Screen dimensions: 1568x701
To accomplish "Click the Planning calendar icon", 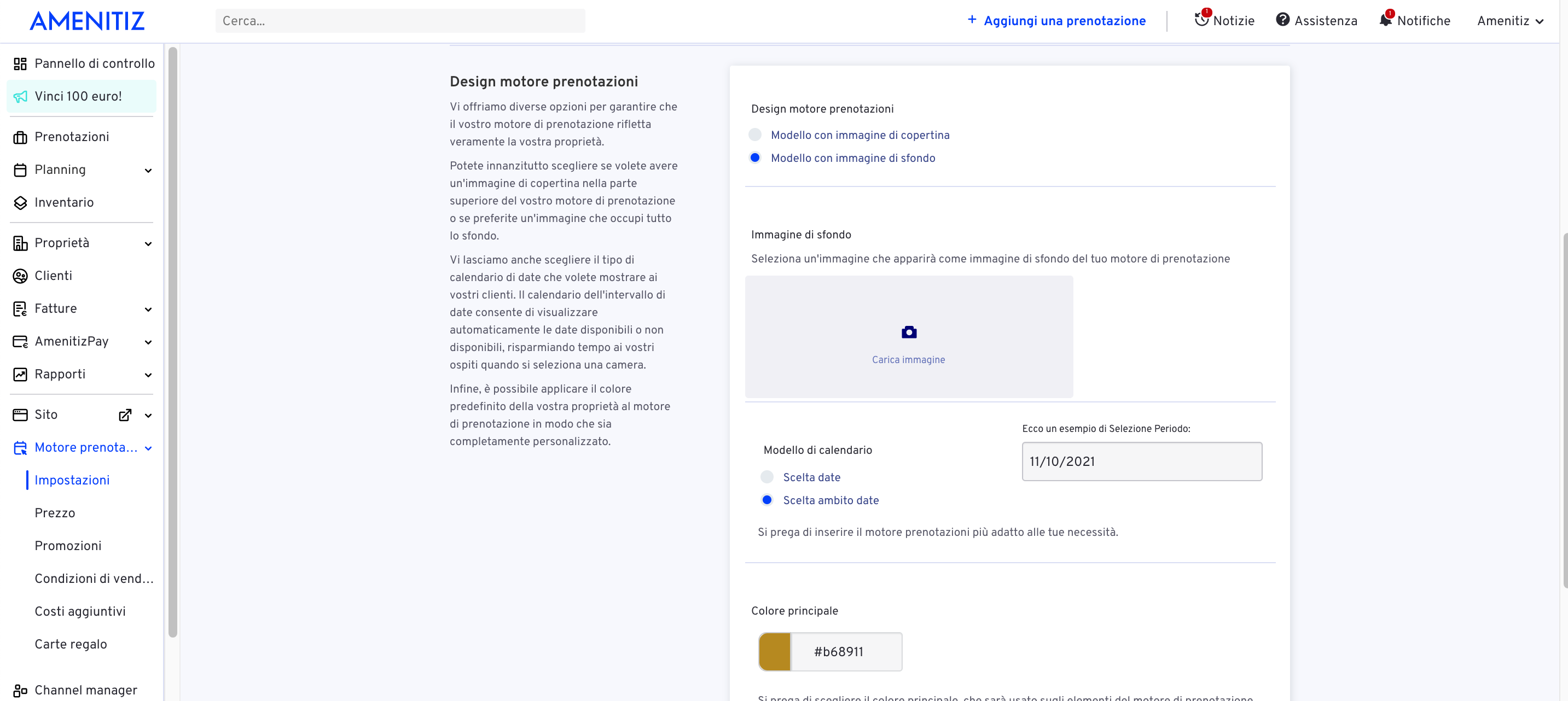I will 20,171.
